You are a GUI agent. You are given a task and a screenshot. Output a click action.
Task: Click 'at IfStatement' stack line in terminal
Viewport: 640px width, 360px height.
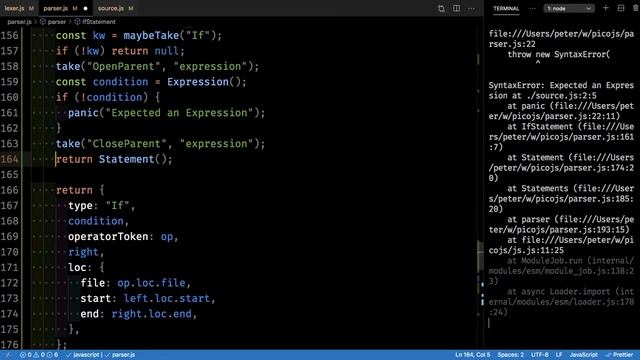coord(562,137)
